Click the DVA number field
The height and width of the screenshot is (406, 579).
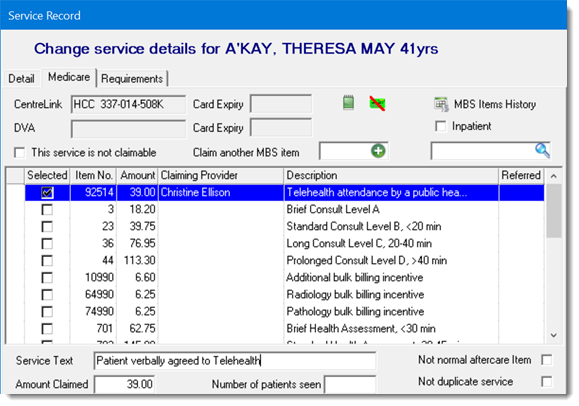click(x=128, y=129)
